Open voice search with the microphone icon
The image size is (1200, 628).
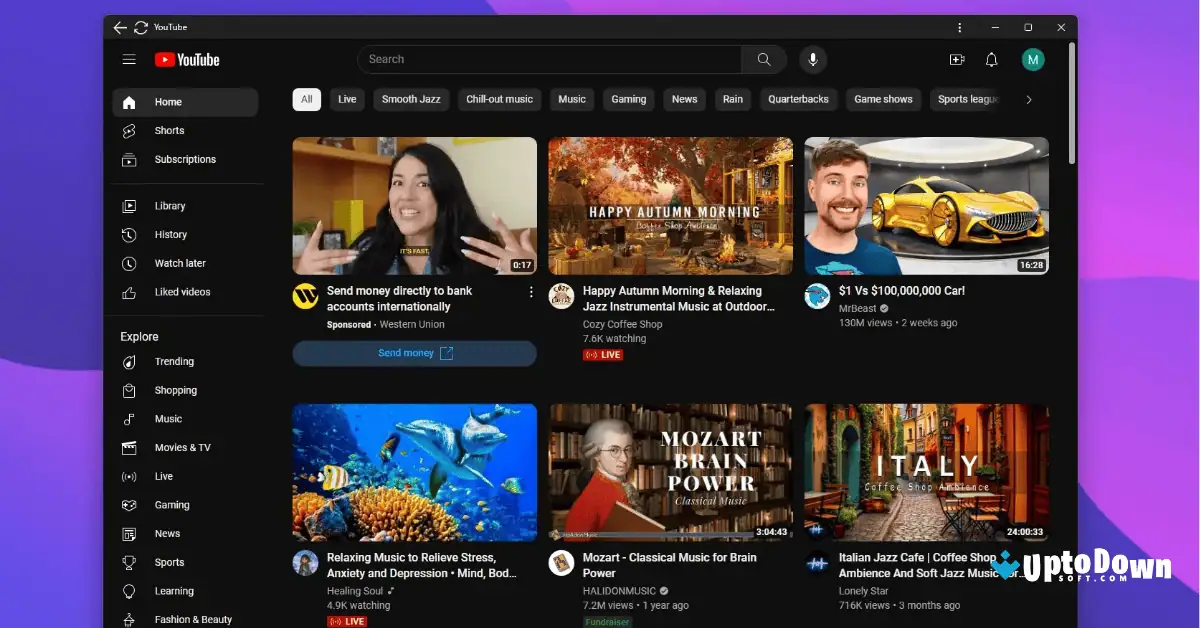tap(813, 59)
